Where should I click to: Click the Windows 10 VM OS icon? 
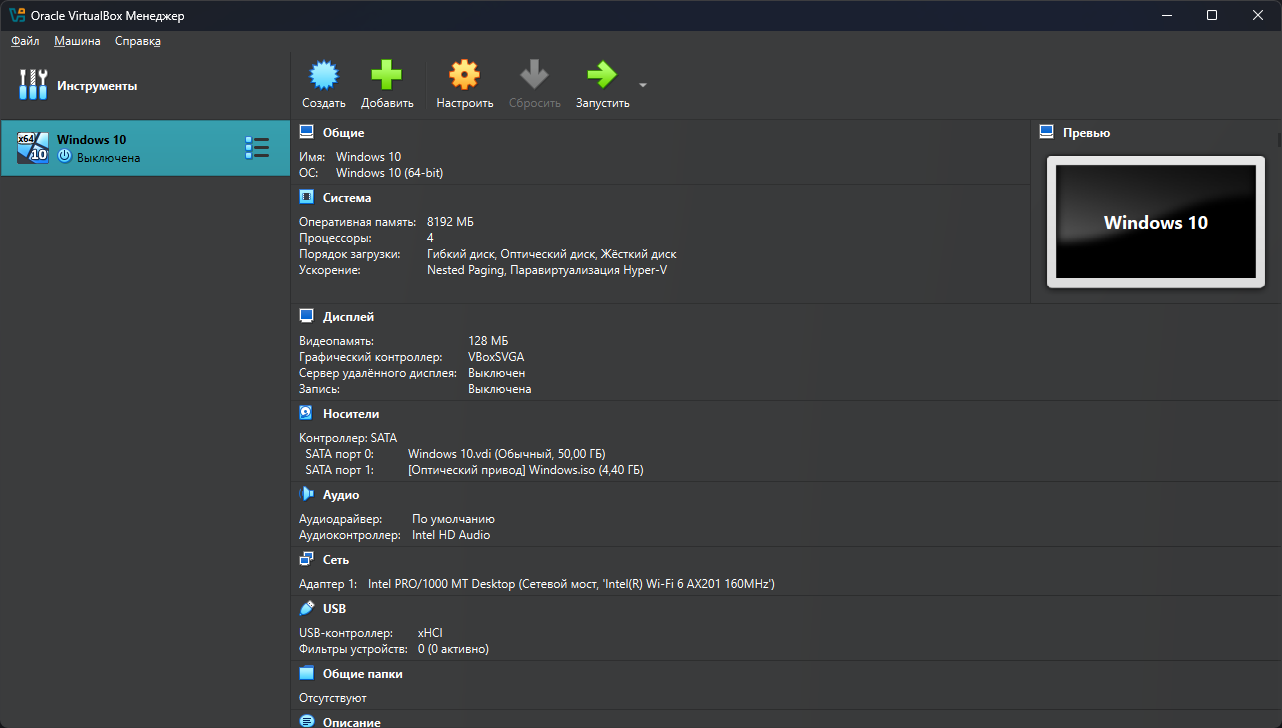coord(33,148)
